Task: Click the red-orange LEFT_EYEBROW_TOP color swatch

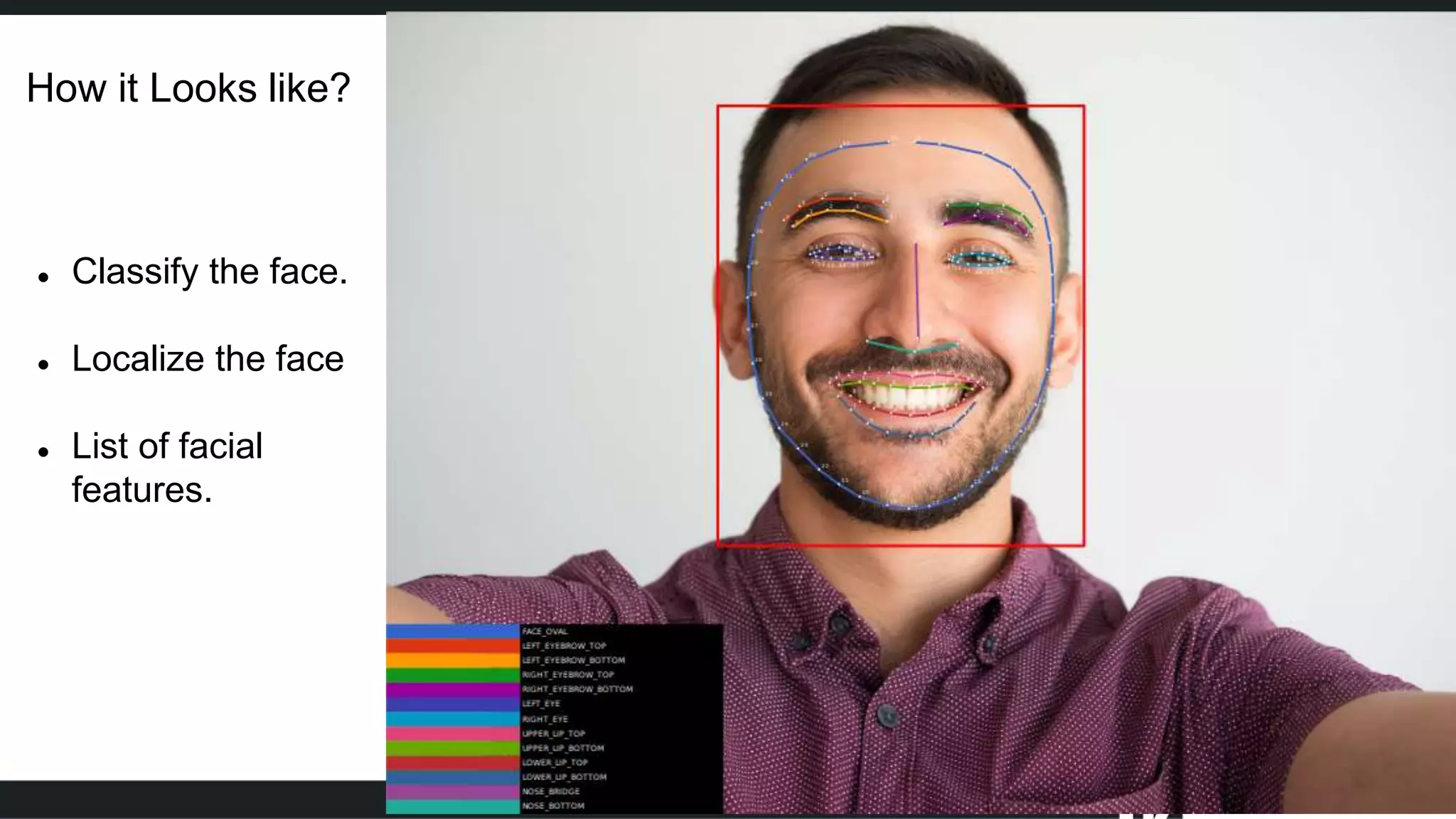Action: (453, 646)
